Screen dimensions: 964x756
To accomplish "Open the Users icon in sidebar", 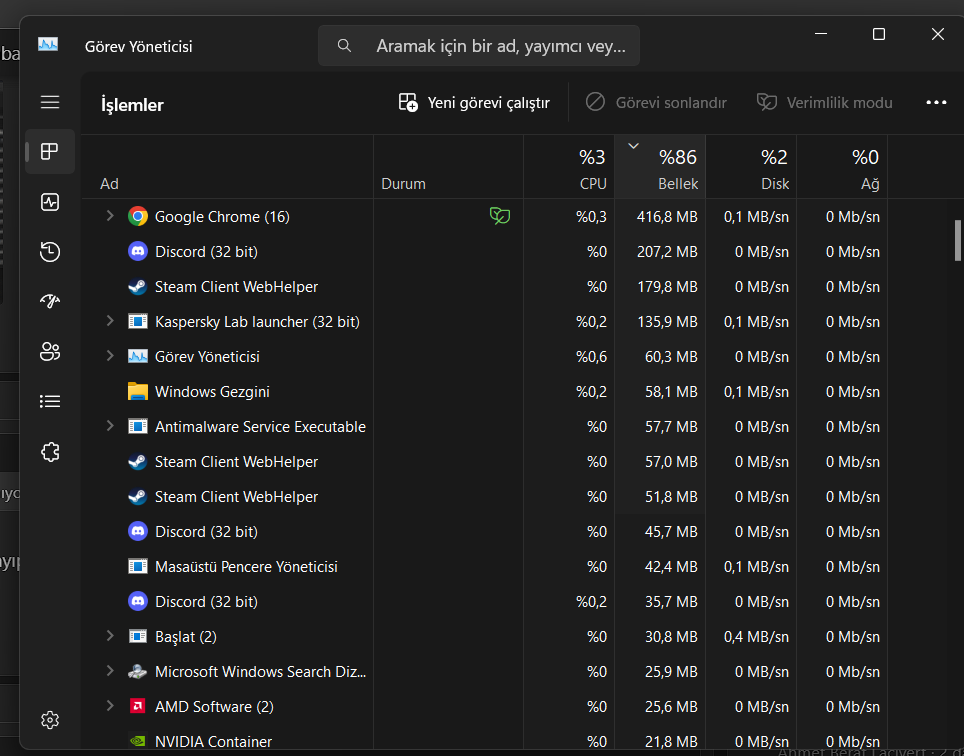I will [50, 352].
